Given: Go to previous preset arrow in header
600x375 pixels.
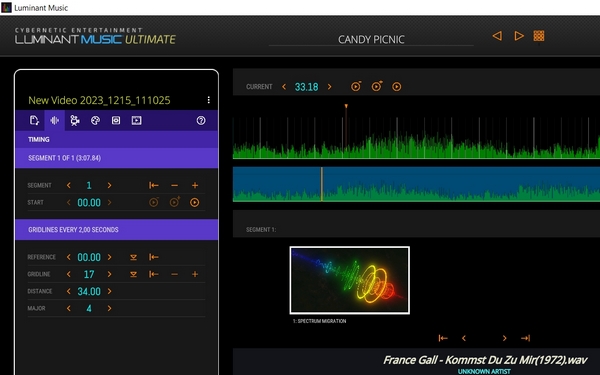Looking at the screenshot, I should (x=497, y=36).
